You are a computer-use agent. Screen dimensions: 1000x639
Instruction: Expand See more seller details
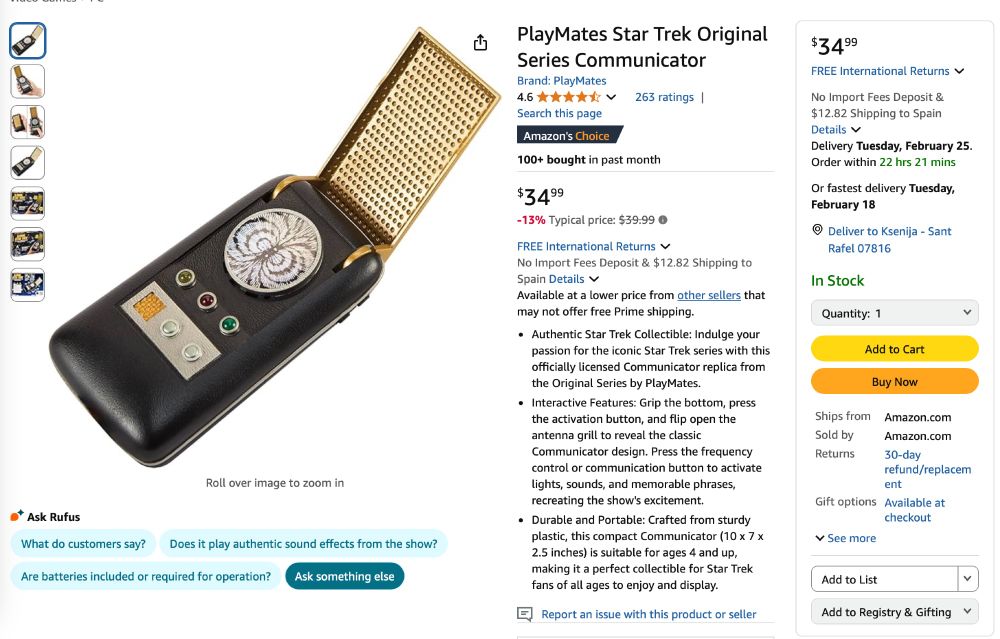(846, 538)
